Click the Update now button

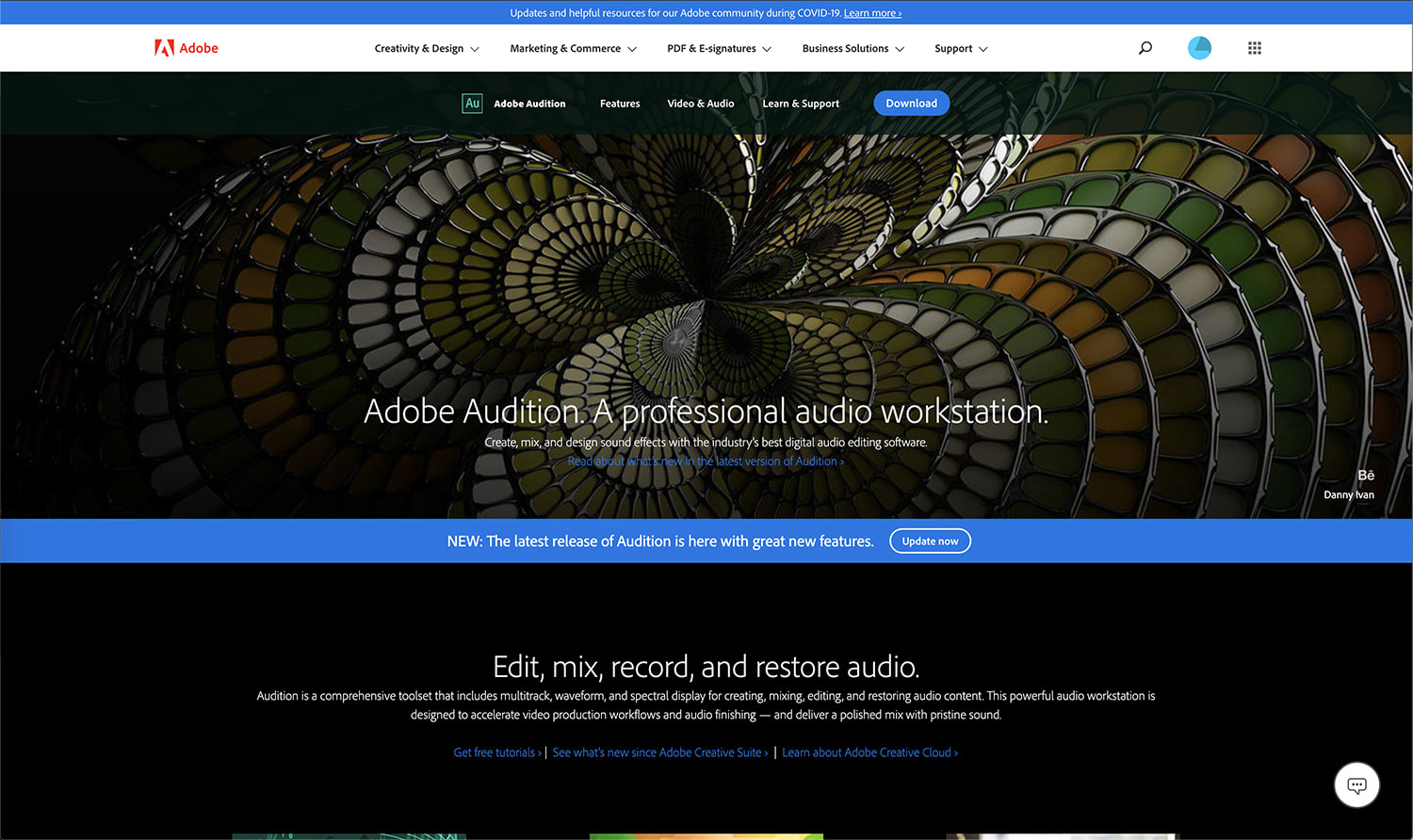pos(930,541)
